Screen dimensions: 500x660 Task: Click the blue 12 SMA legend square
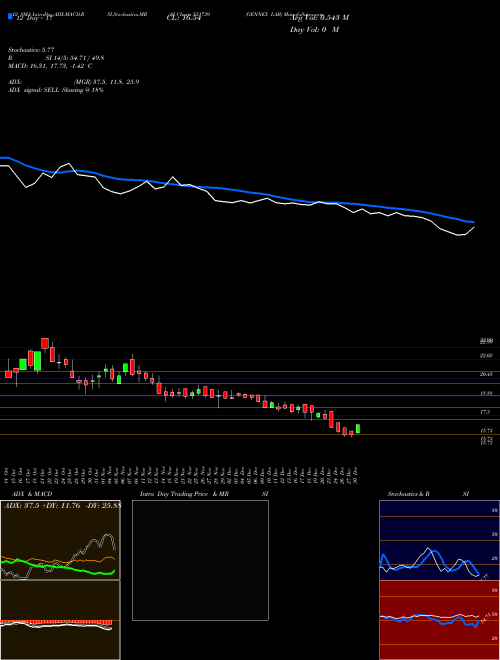(x=10, y=16)
